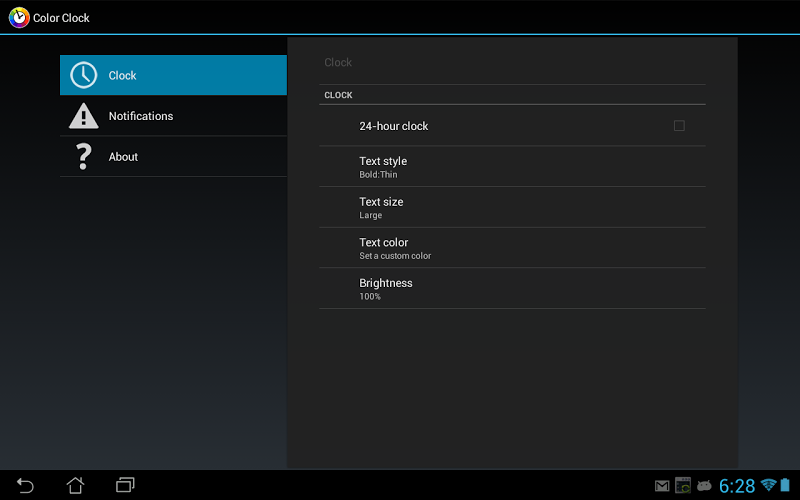The height and width of the screenshot is (500, 800).
Task: Click the 6:28 system time
Action: [737, 486]
